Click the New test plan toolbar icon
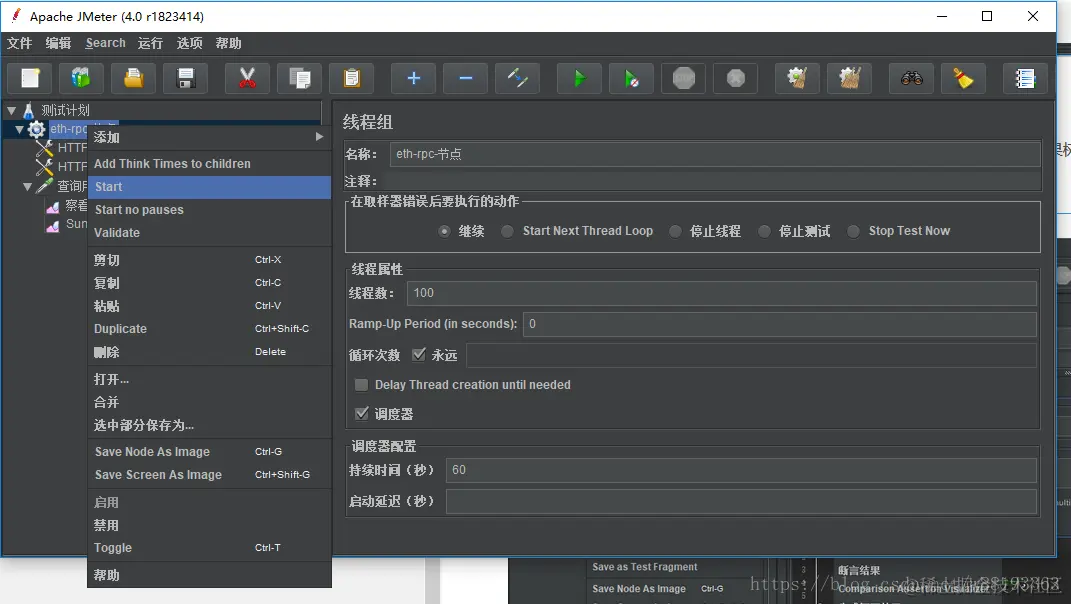This screenshot has width=1071, height=604. tap(29, 78)
